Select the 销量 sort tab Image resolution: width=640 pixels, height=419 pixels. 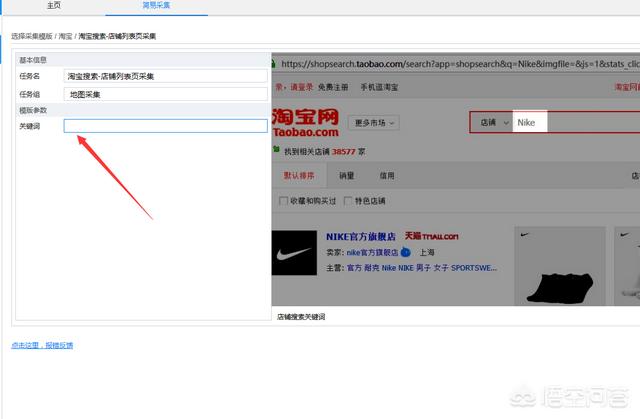[347, 175]
